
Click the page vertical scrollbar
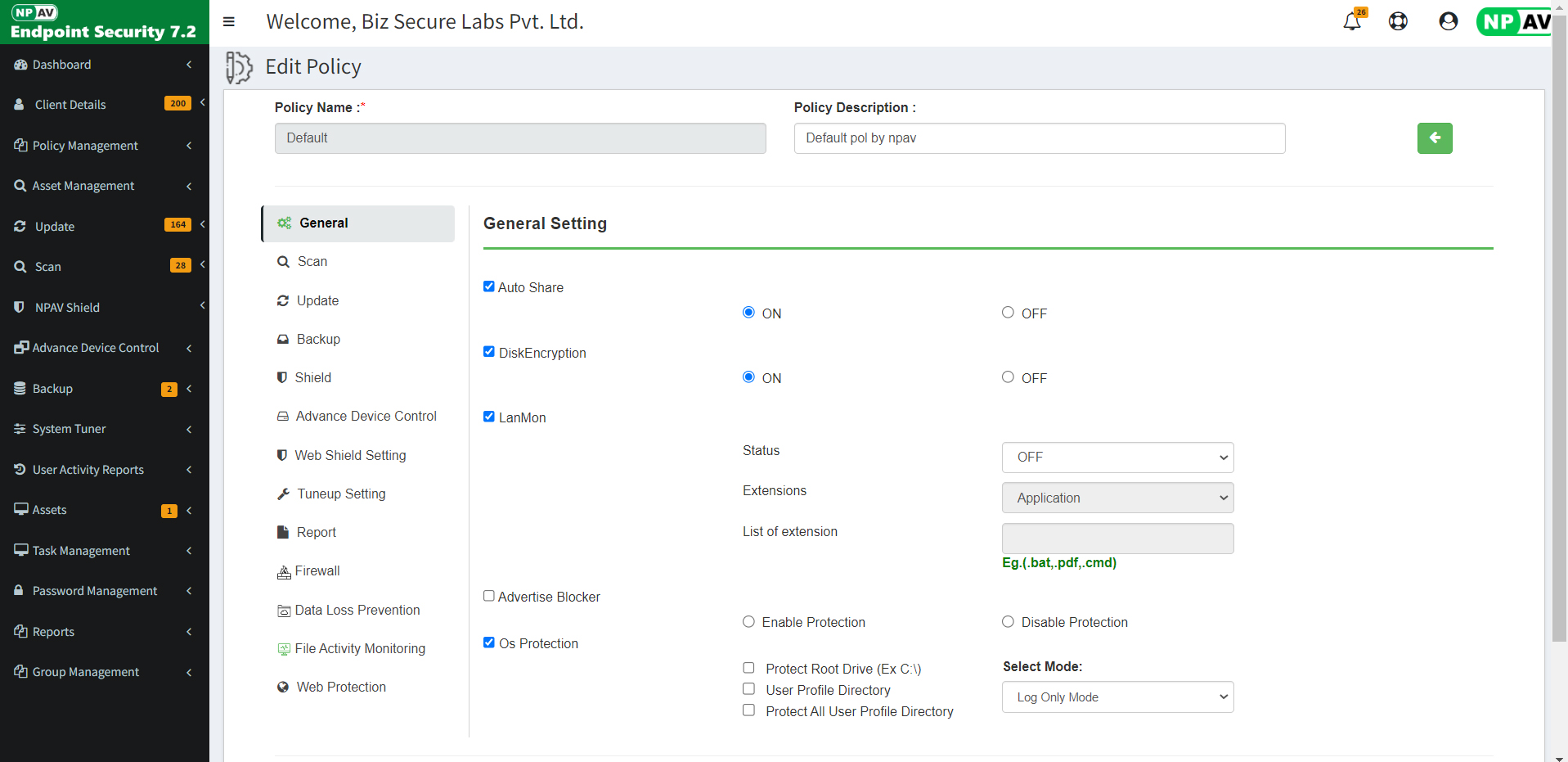1559,327
